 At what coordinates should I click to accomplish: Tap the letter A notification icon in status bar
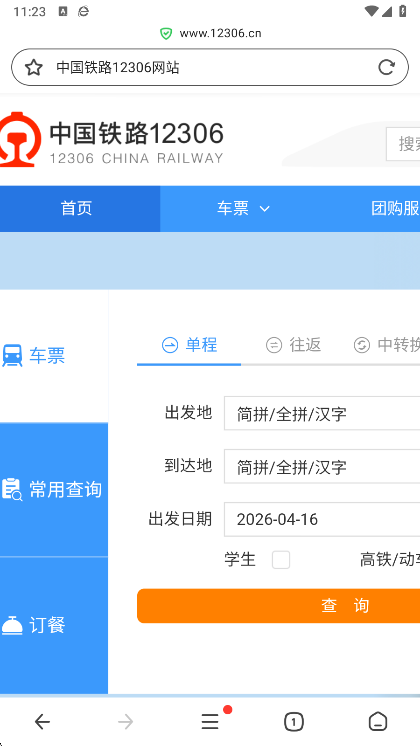63,11
